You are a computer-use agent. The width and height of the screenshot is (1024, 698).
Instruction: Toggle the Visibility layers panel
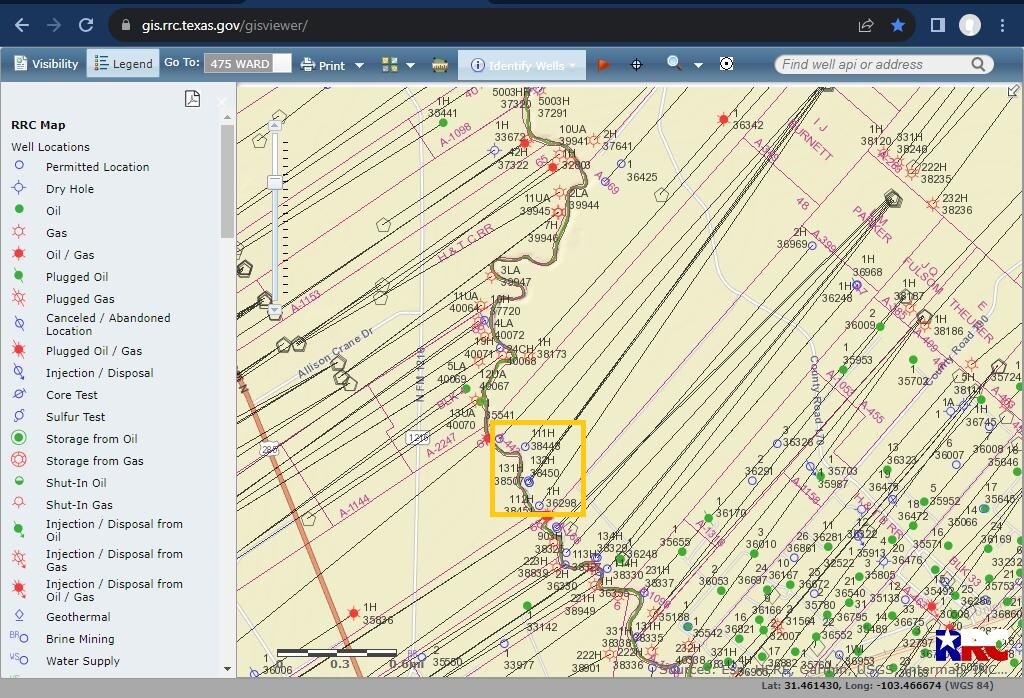click(46, 64)
